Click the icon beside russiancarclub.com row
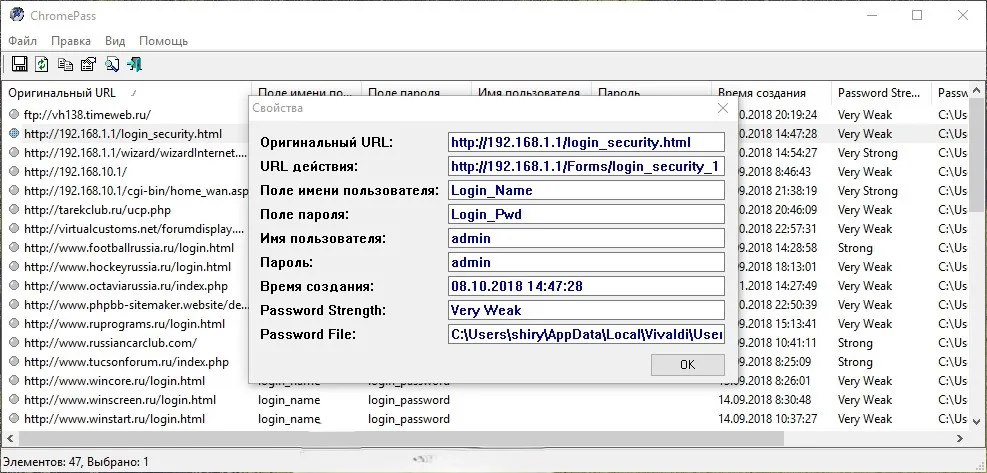Screen dimensions: 987x473 (x=14, y=343)
